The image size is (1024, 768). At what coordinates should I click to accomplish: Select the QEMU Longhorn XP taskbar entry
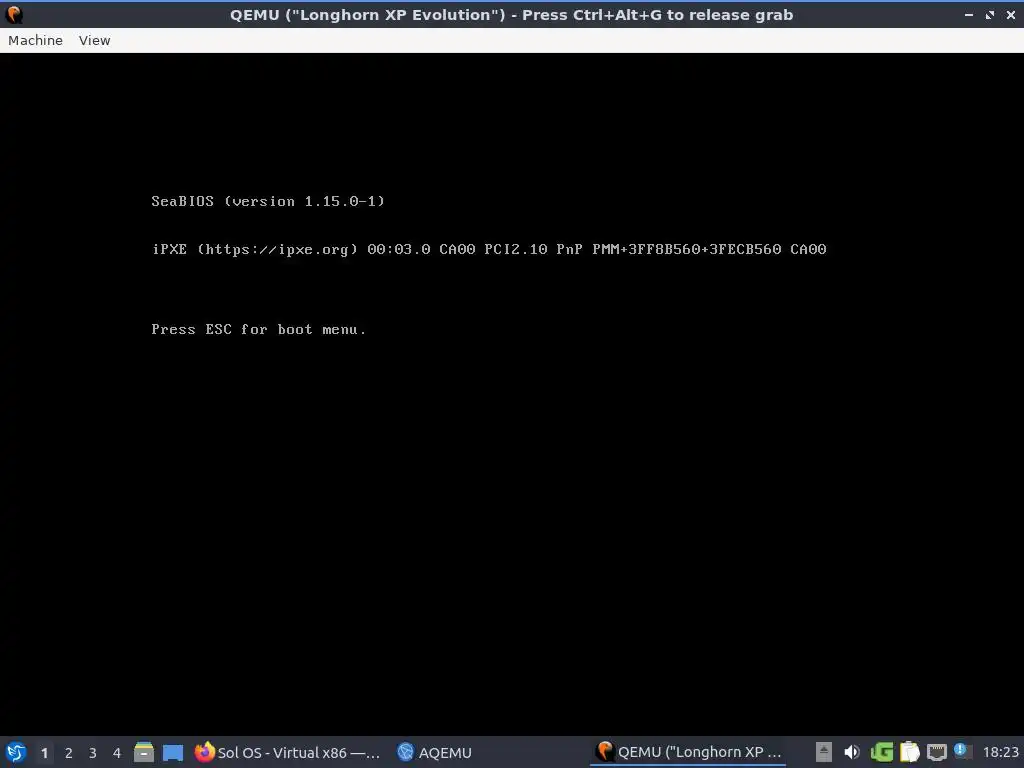point(689,752)
